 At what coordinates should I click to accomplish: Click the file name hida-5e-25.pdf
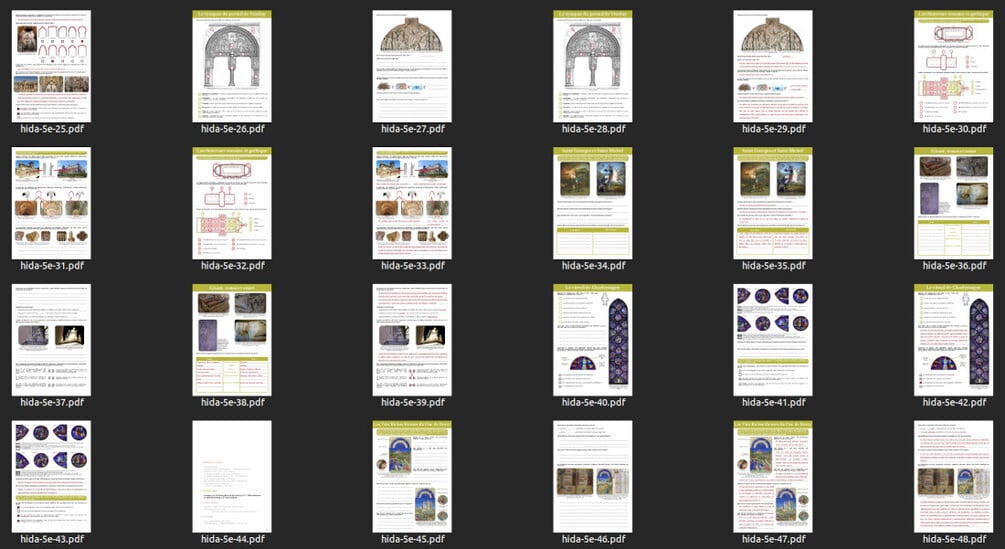click(52, 129)
